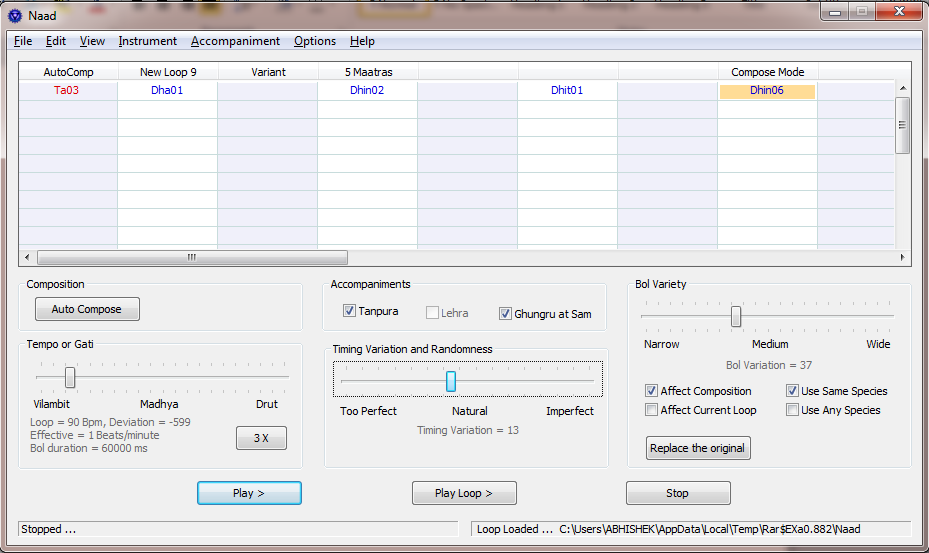Select the highlighted Dhin06 cell
This screenshot has height=553, width=929.
tap(767, 91)
